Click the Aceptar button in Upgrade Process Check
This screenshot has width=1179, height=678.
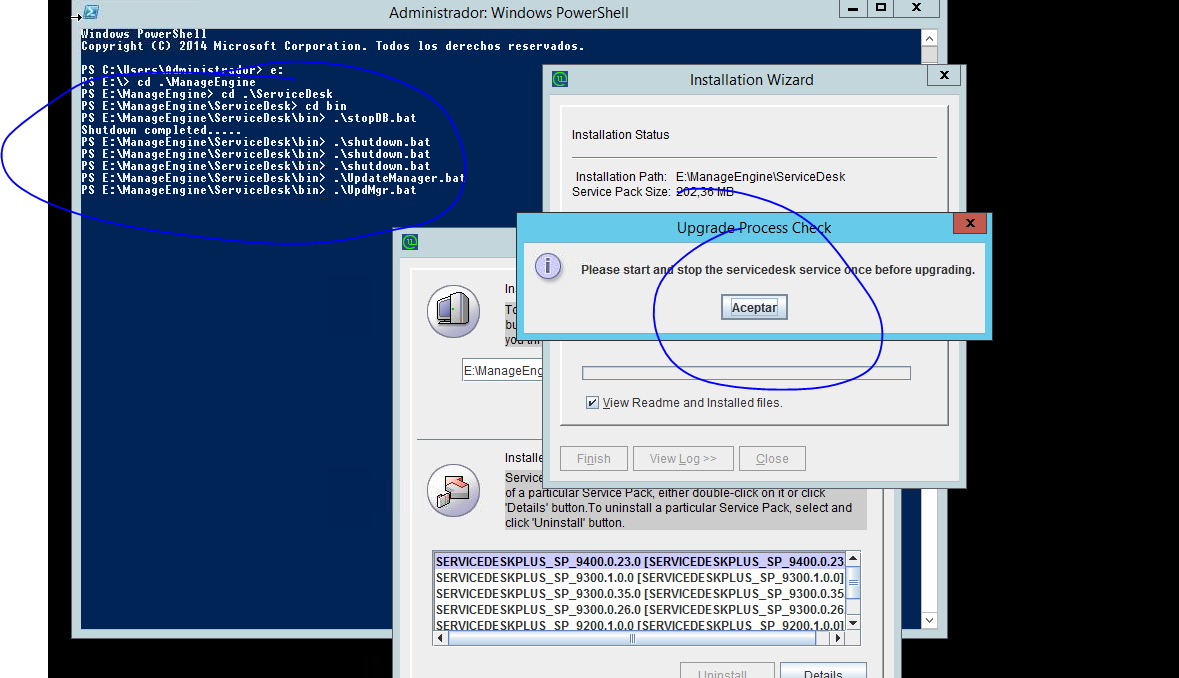coord(754,307)
